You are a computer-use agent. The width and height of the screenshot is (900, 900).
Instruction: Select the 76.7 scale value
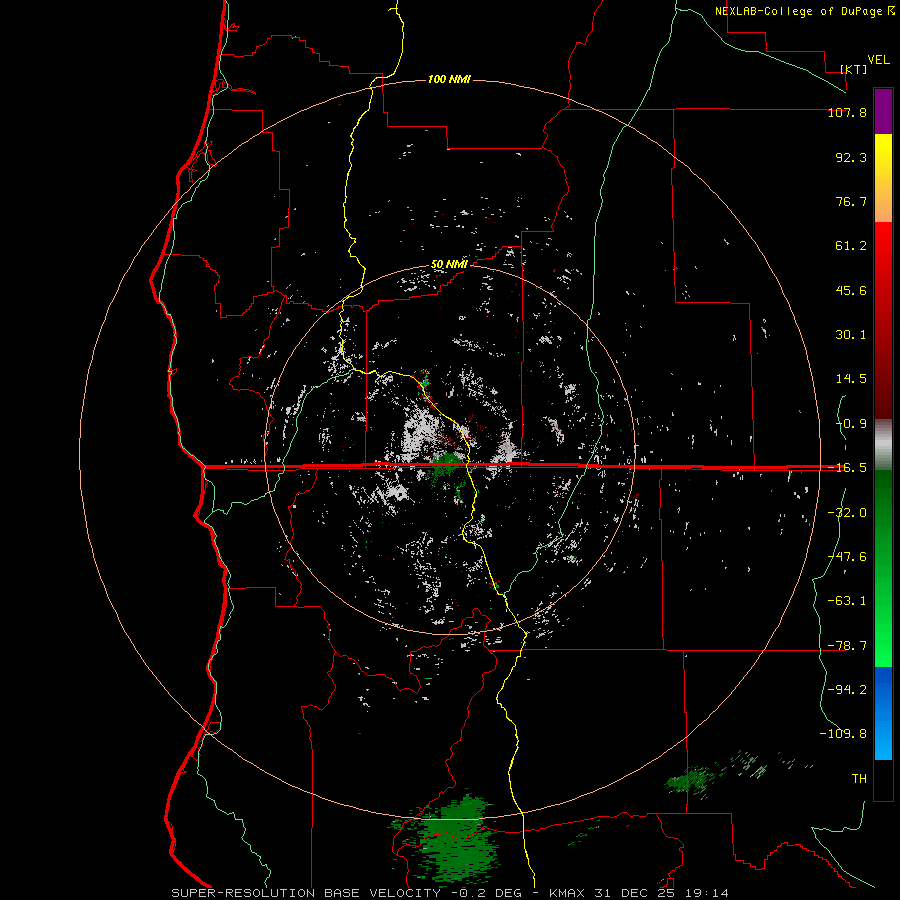coord(851,201)
